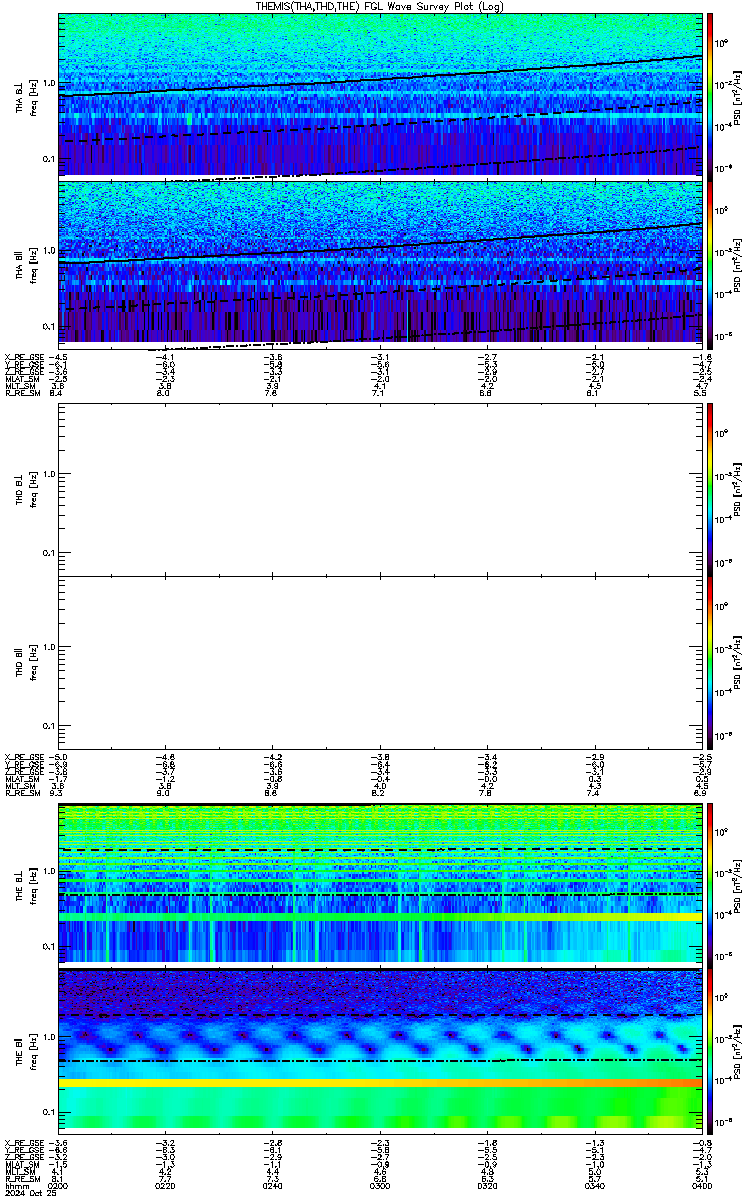
Task: Click the '0220' time tick label
Action: [x=166, y=1186]
